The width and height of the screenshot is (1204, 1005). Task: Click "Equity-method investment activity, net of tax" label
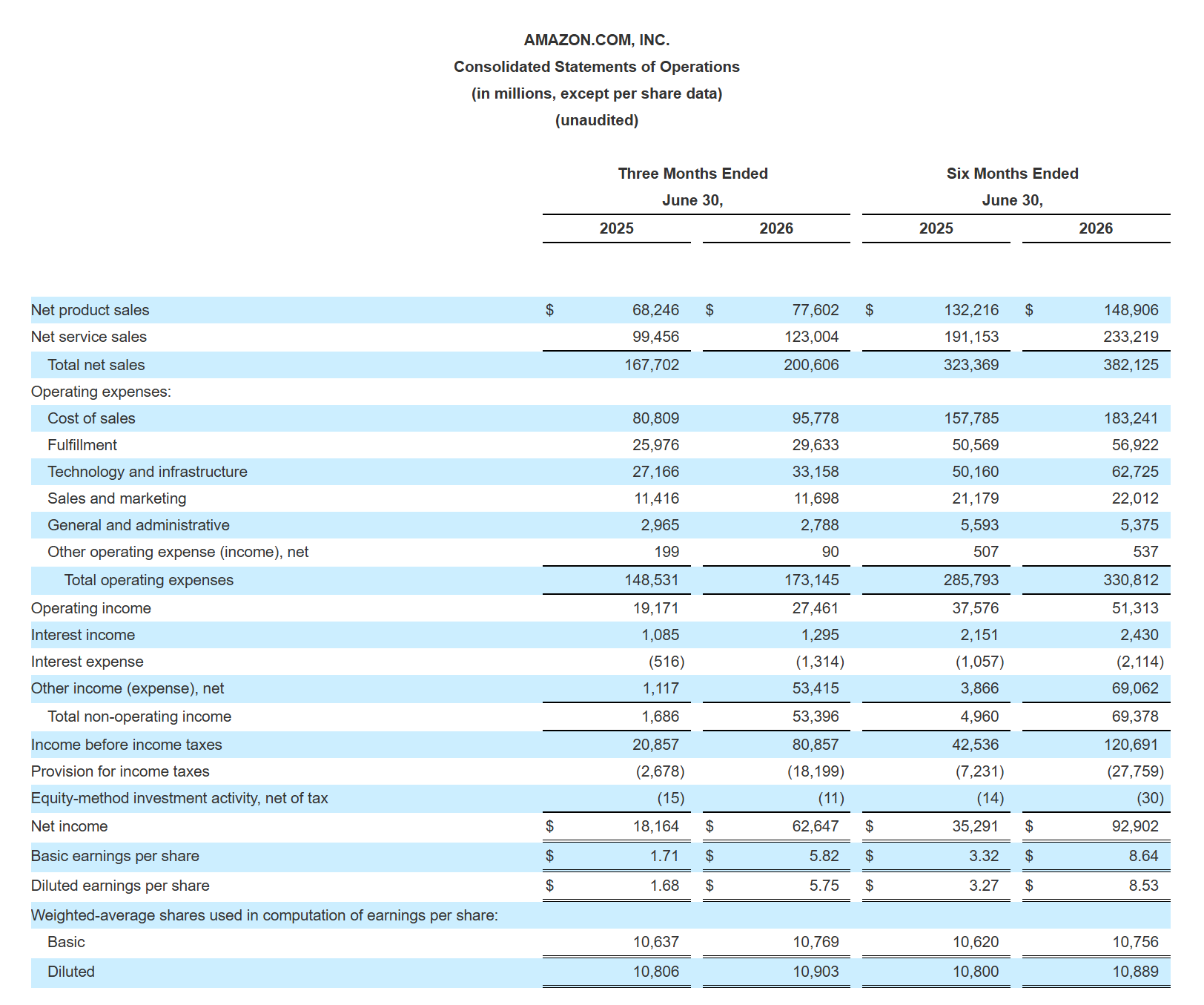pyautogui.click(x=179, y=798)
